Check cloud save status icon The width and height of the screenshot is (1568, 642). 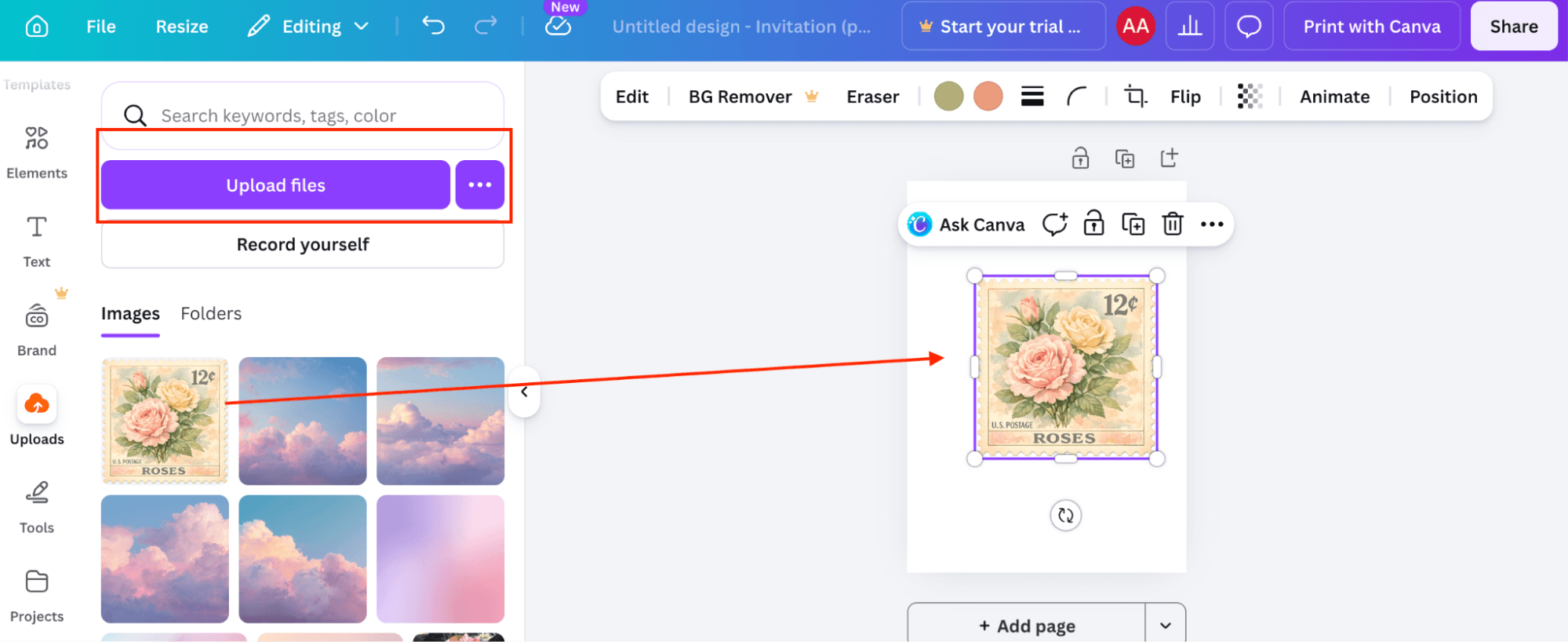coord(558,27)
